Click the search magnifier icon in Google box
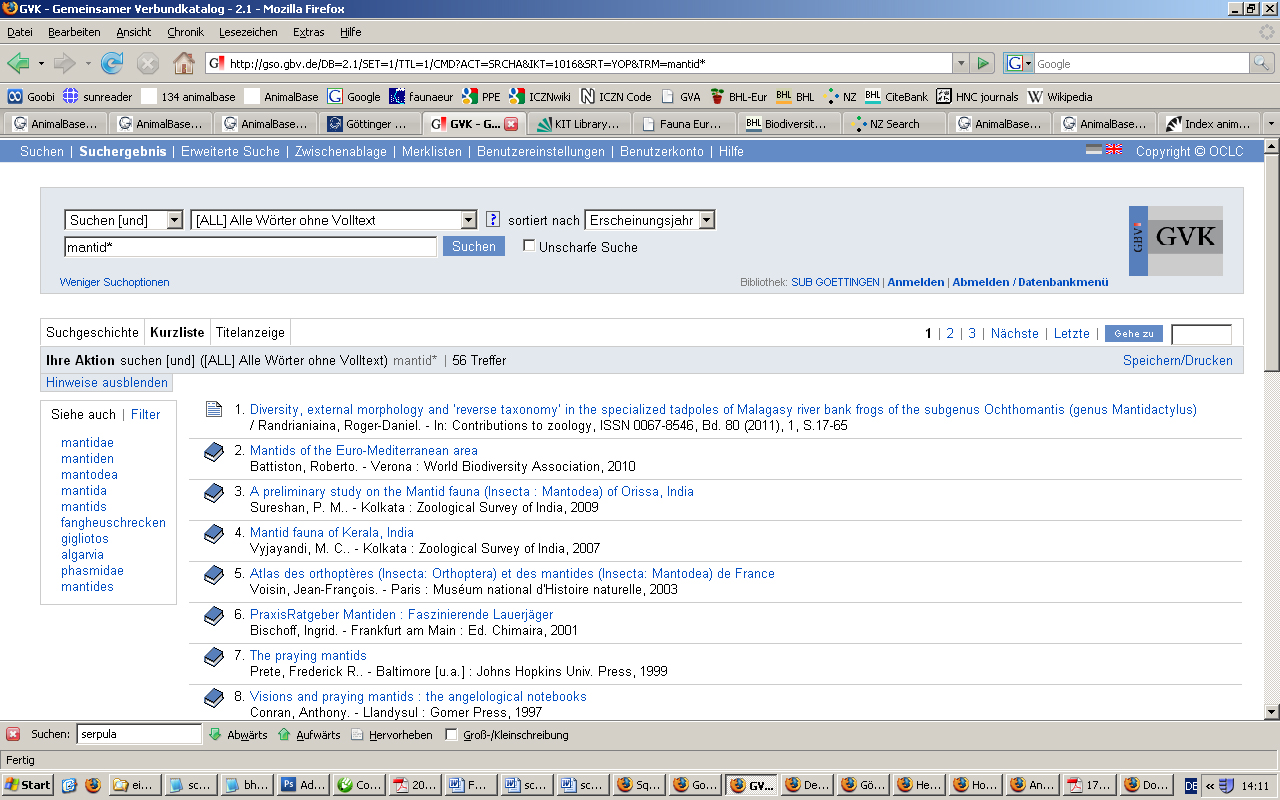This screenshot has width=1280, height=800. tap(1263, 64)
